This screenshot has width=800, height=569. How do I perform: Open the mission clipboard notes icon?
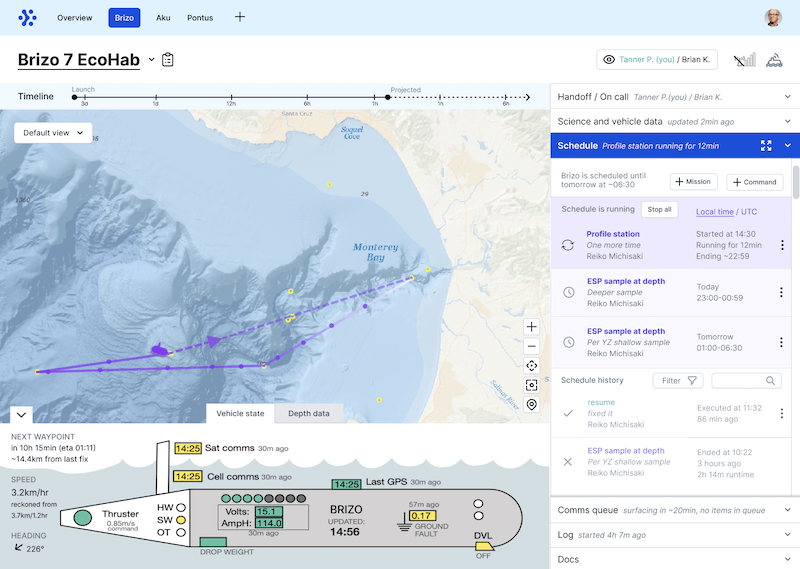point(168,60)
